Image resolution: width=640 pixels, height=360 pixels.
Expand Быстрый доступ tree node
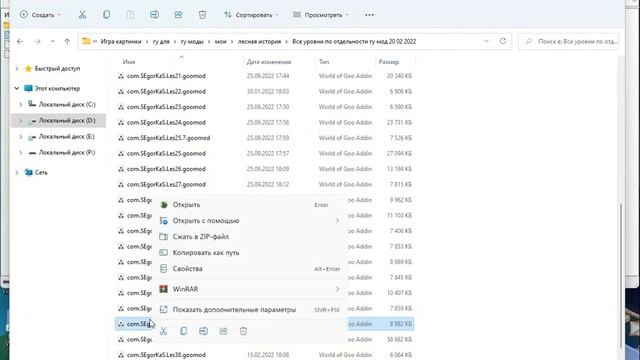click(x=17, y=69)
